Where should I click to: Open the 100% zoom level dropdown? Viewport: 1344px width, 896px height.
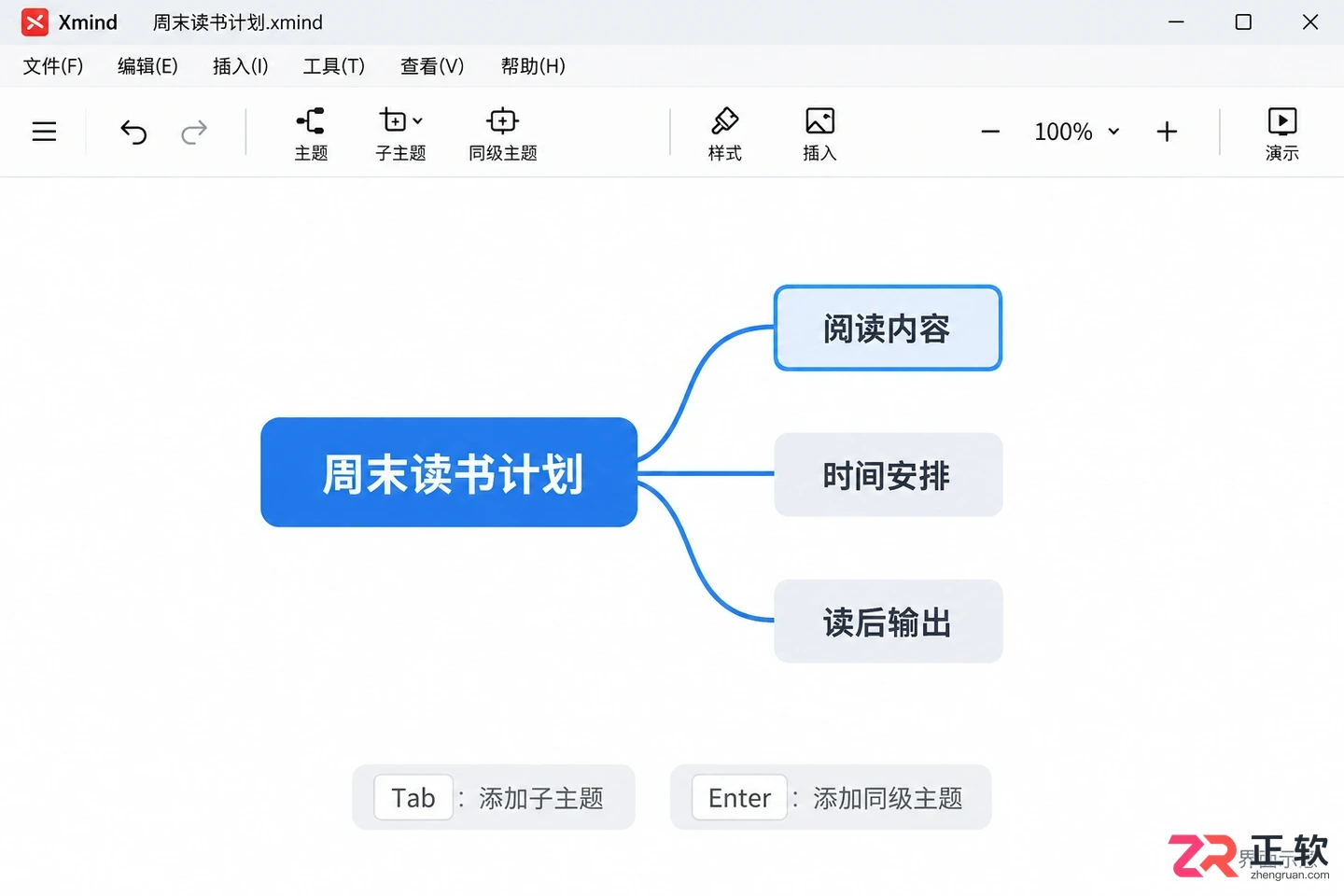click(1077, 132)
